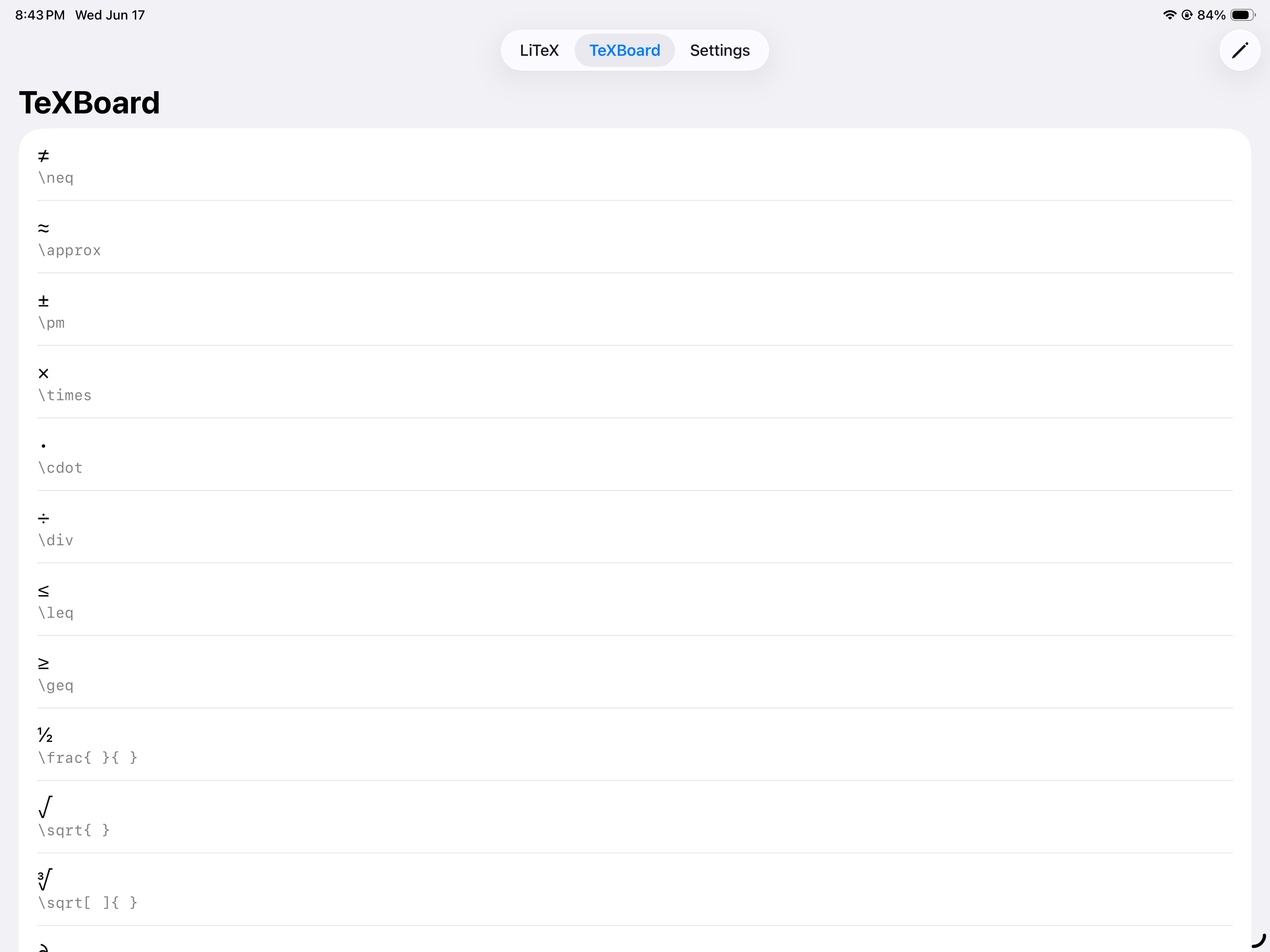Tap the ≈ approximately symbol
Screen dimensions: 1270x952
pos(44,228)
